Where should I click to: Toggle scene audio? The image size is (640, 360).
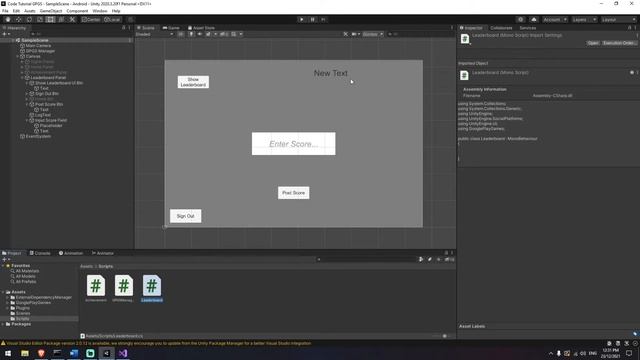[x=200, y=34]
